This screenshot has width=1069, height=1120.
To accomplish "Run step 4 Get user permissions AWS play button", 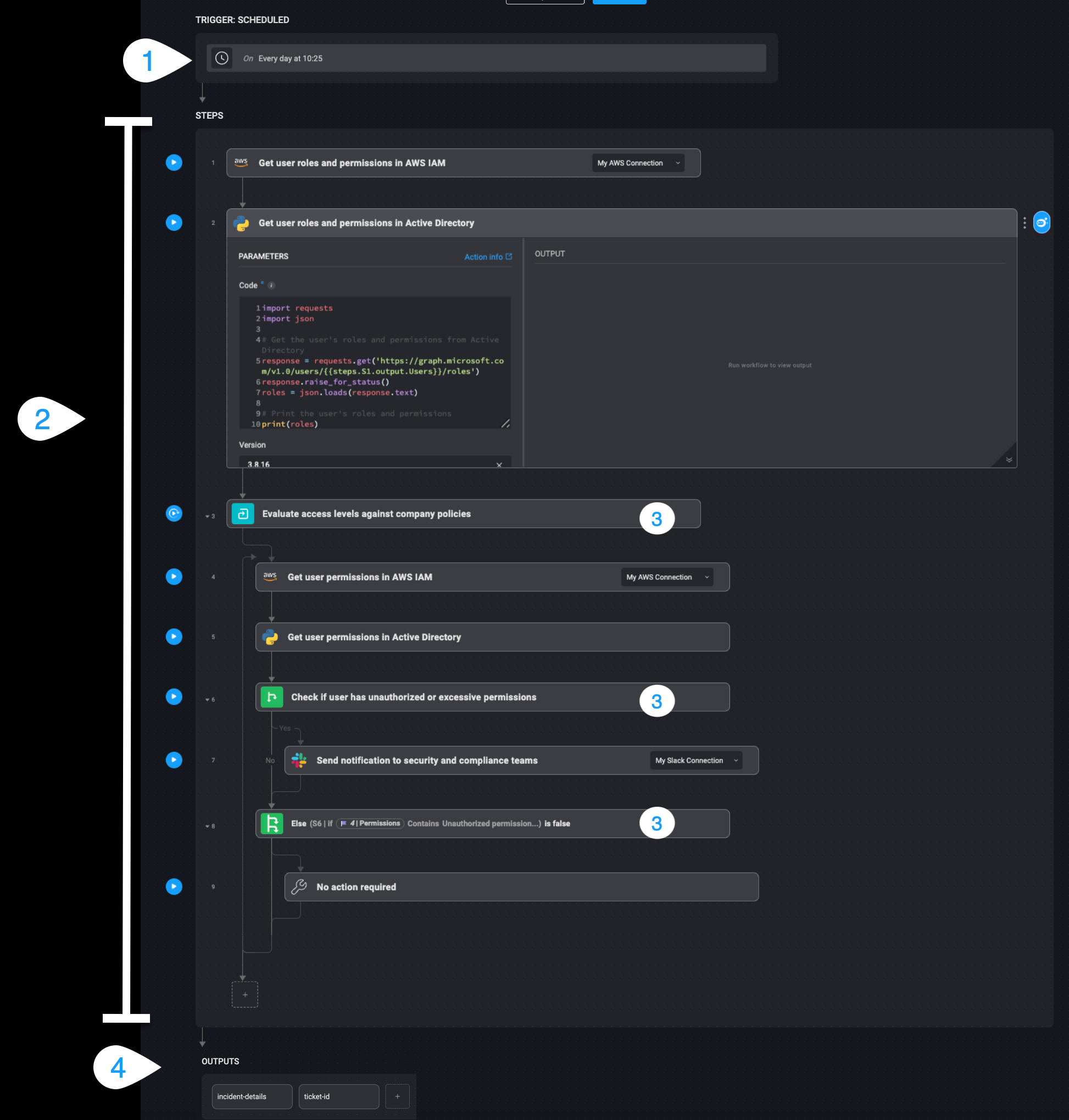I will click(x=174, y=576).
